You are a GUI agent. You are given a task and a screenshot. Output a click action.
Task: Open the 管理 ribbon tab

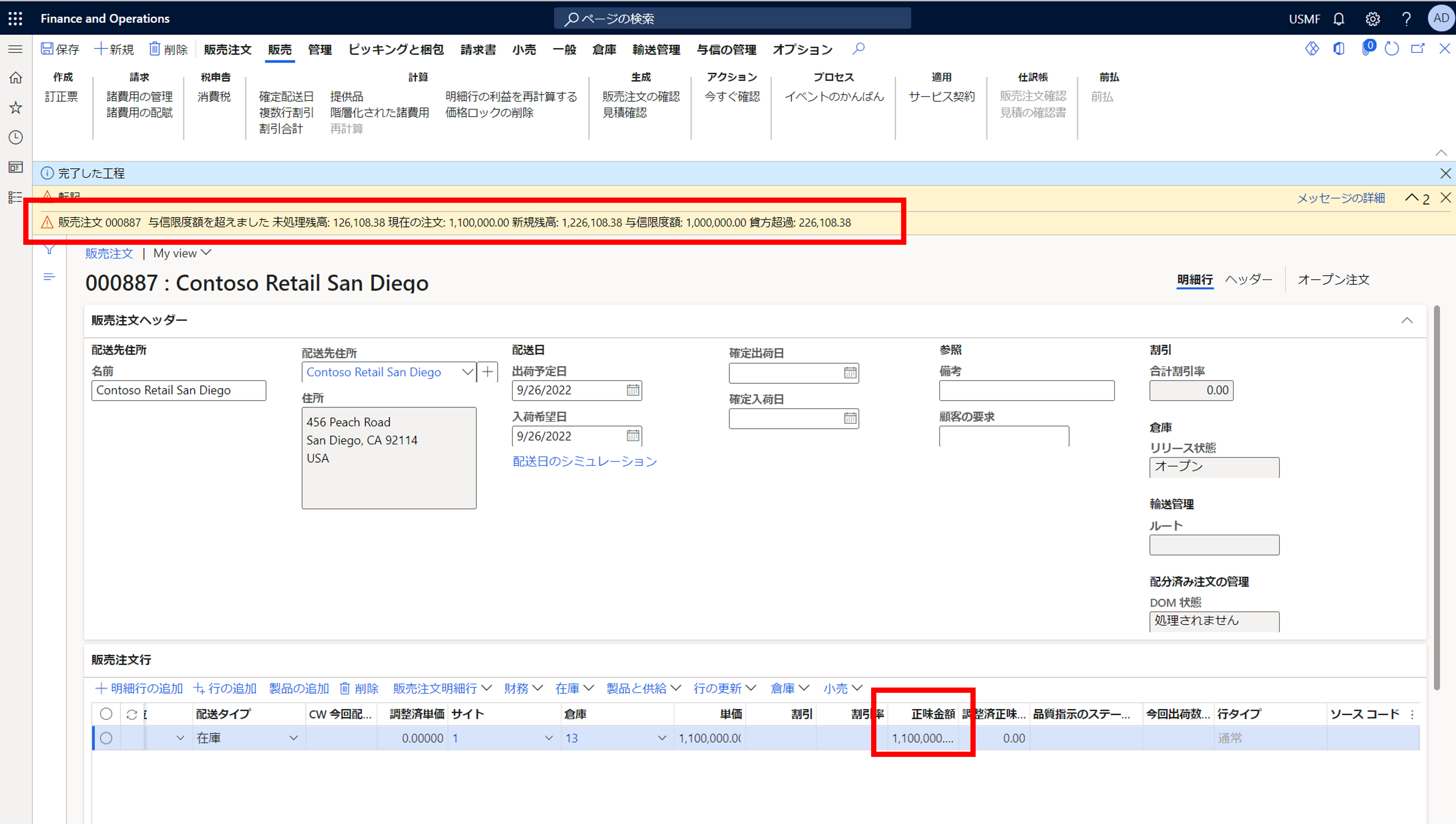320,50
